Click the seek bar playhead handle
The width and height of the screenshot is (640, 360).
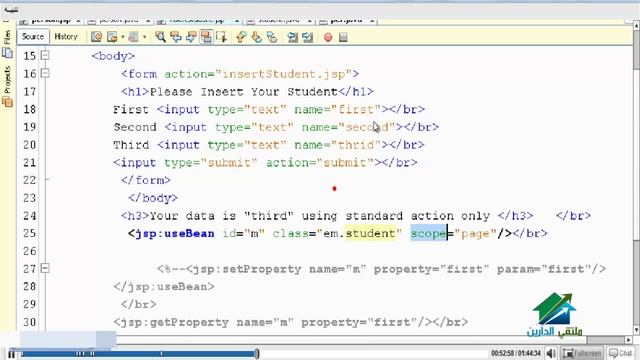coord(257,353)
